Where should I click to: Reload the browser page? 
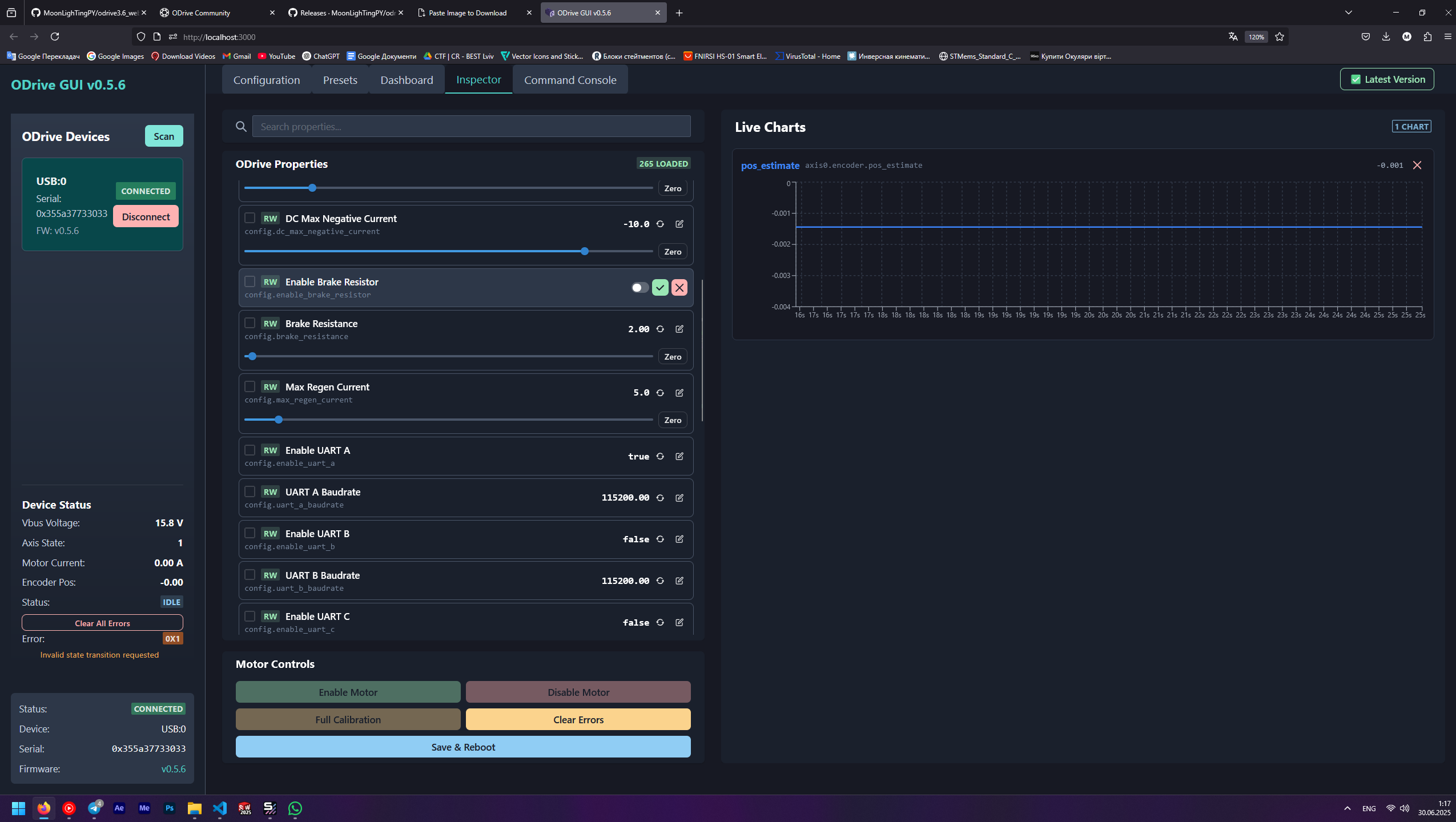tap(55, 37)
